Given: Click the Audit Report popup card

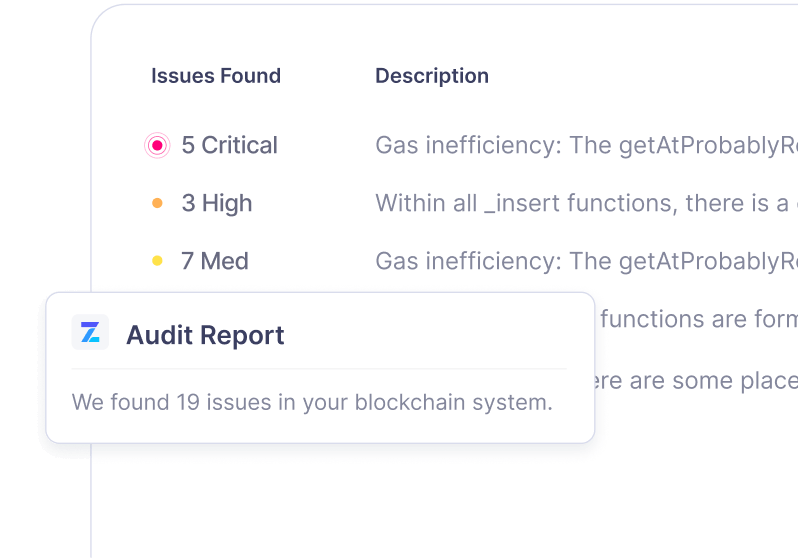Looking at the screenshot, I should pos(320,368).
